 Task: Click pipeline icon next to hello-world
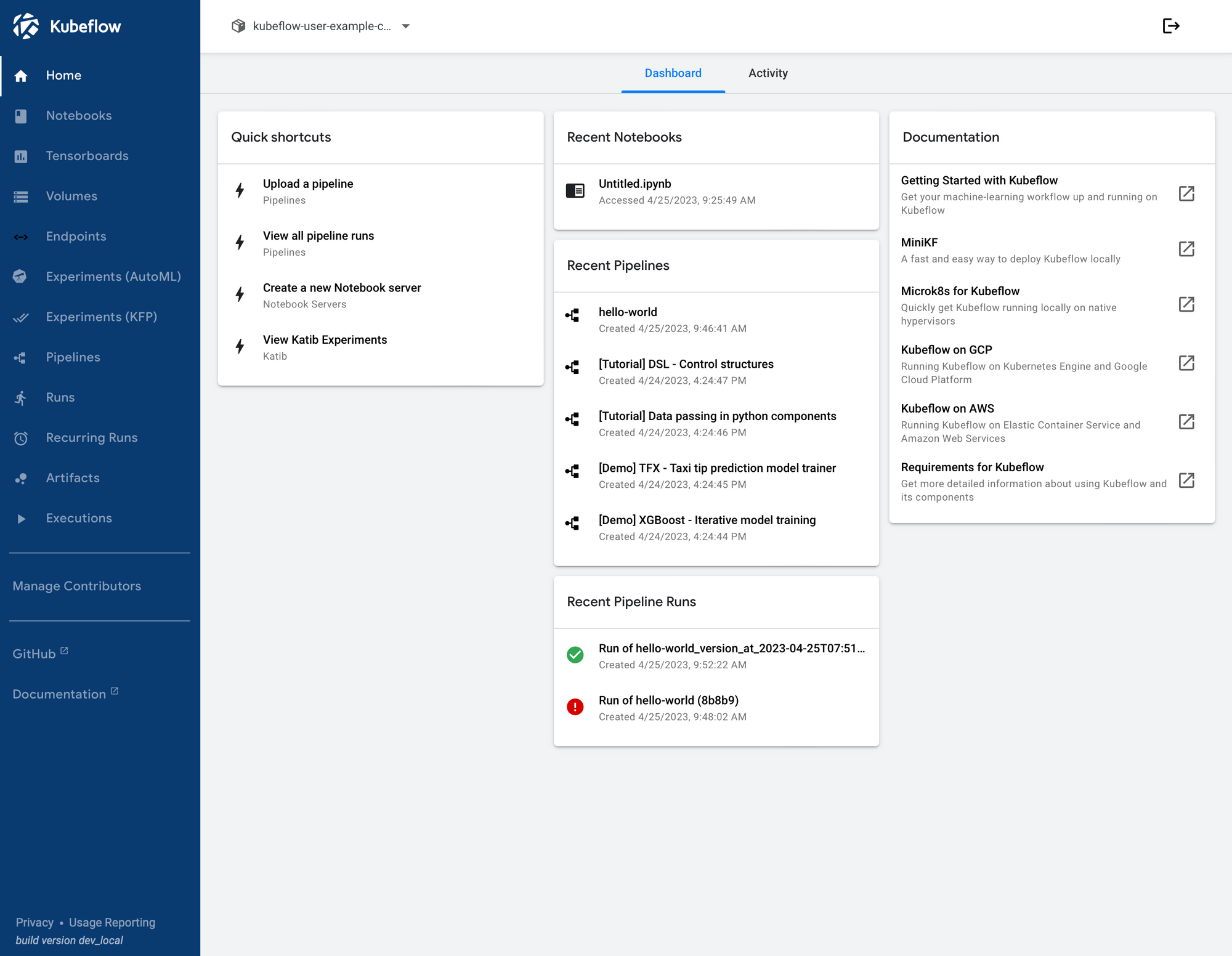click(572, 315)
